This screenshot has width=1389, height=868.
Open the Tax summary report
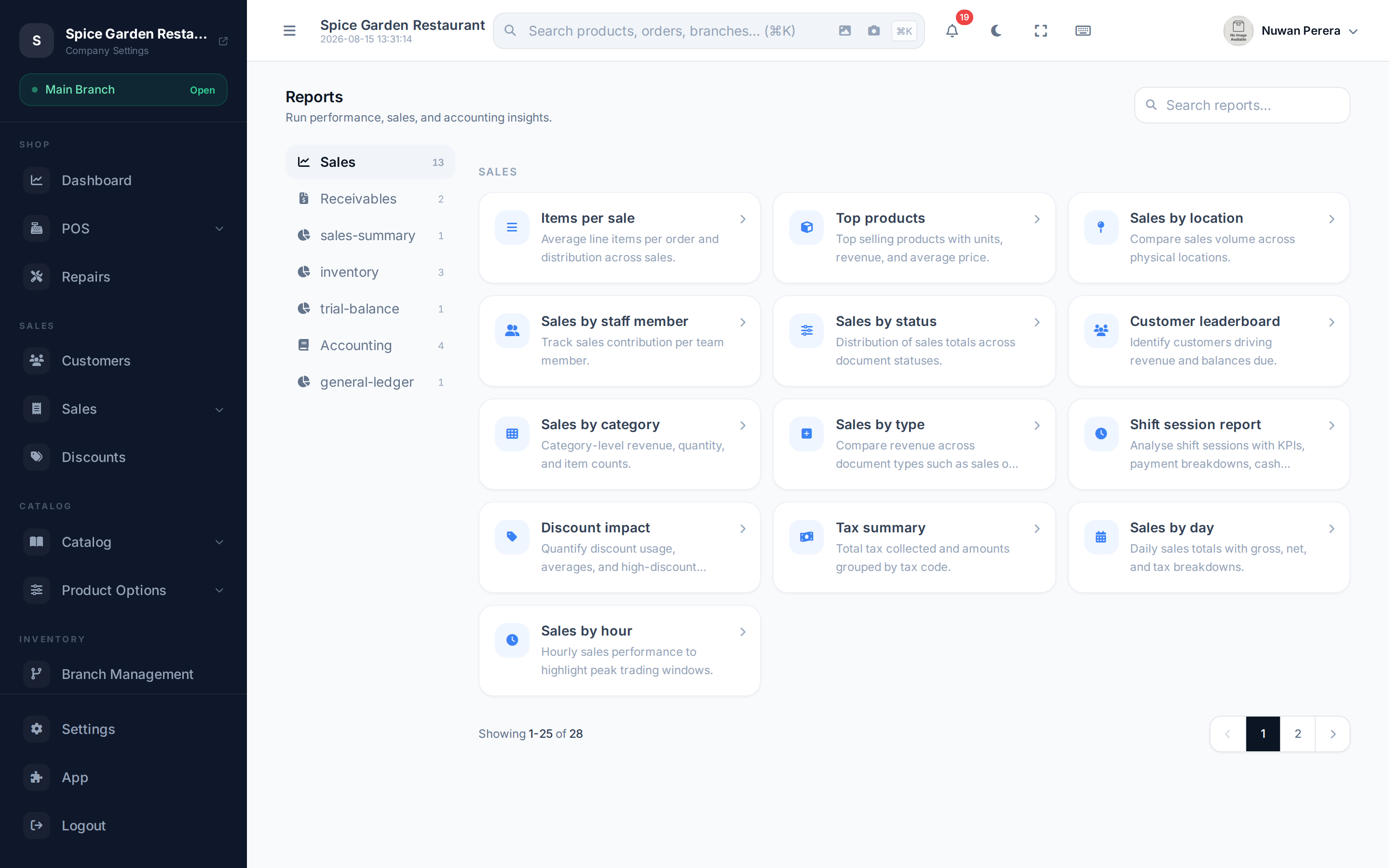point(914,547)
